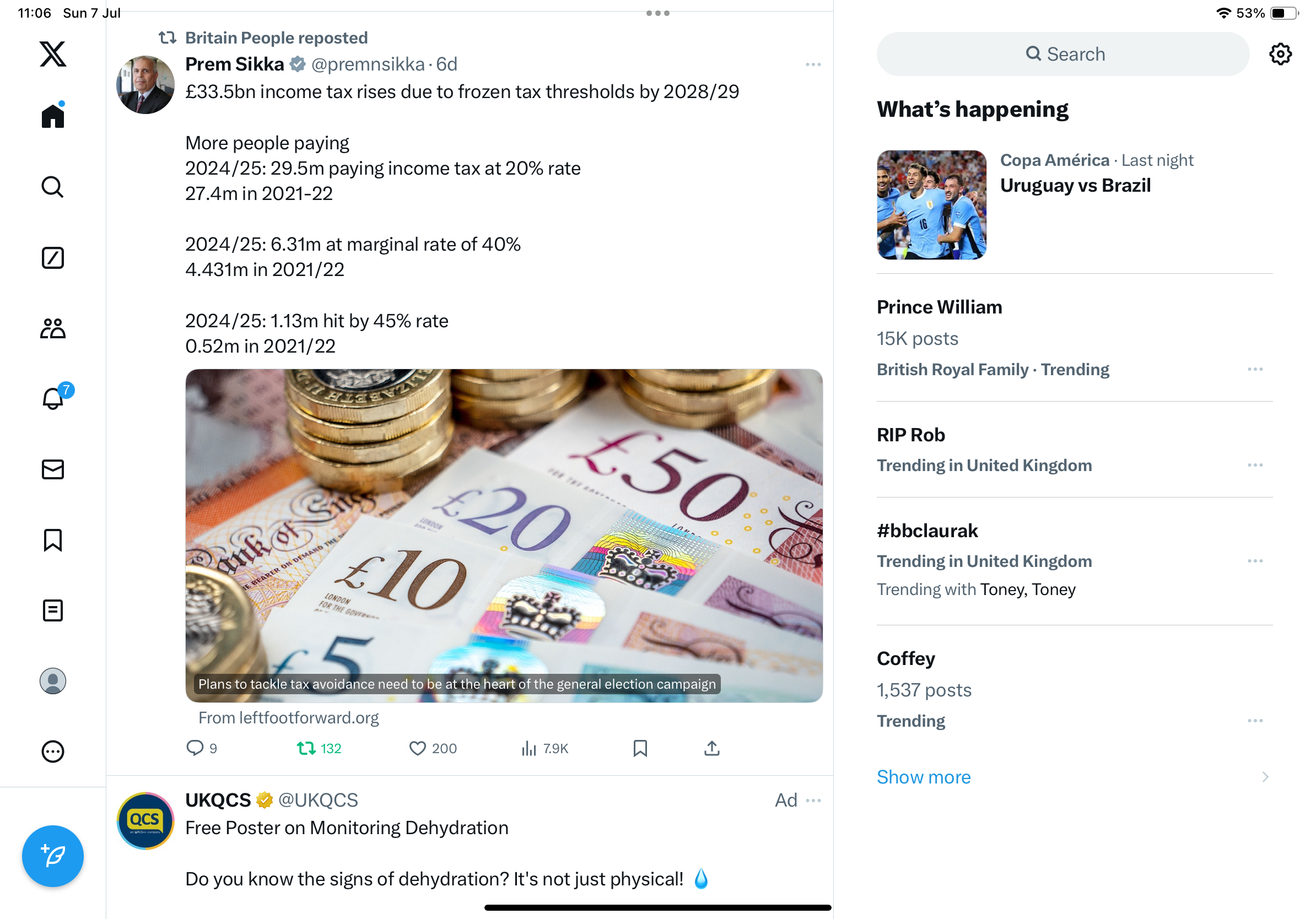
Task: Focus the Search field
Action: pyautogui.click(x=1062, y=54)
